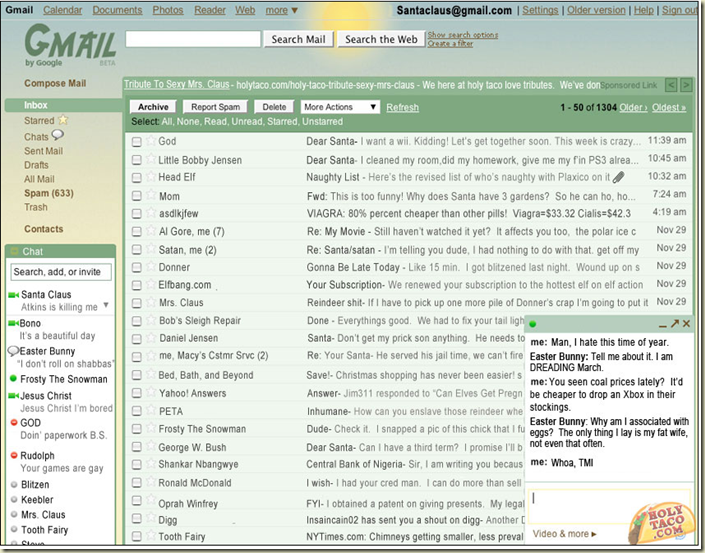Open the Calendar link in top bar
The height and width of the screenshot is (553, 705).
(x=62, y=10)
